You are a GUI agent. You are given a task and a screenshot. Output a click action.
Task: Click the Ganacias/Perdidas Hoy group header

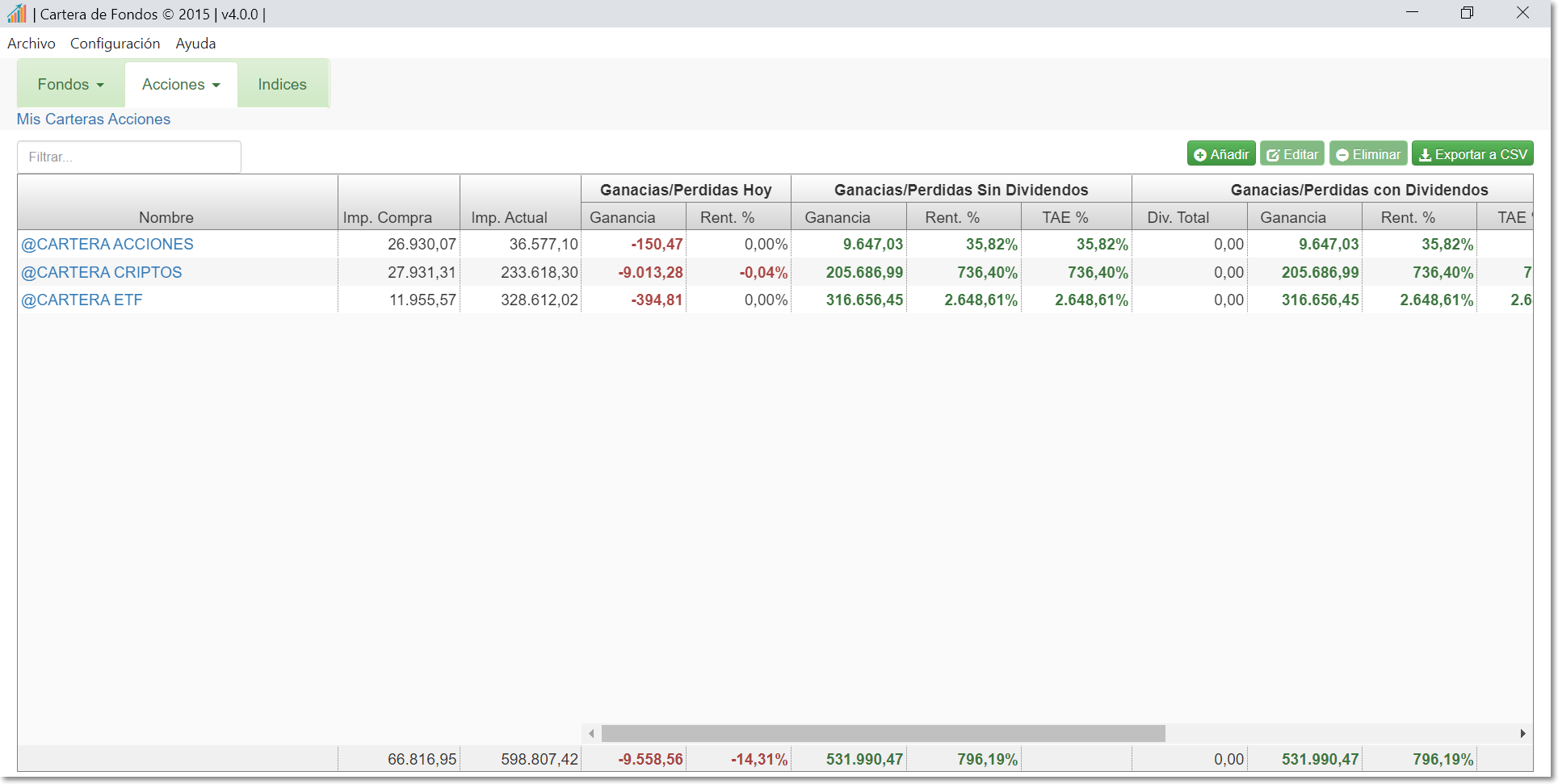[686, 190]
